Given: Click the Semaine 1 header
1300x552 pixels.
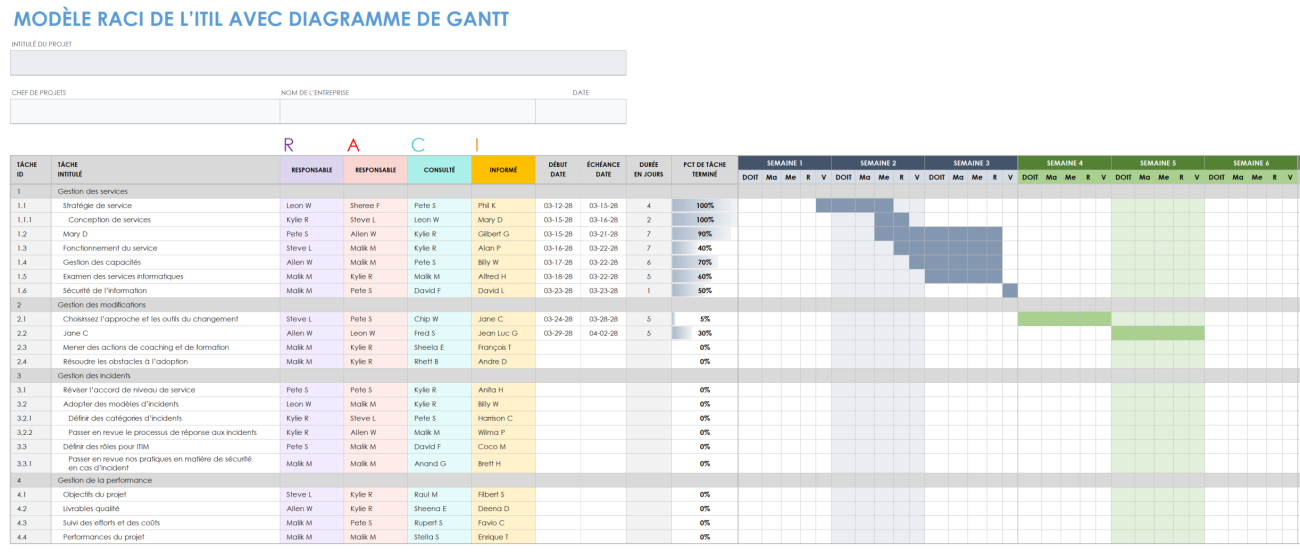Looking at the screenshot, I should coord(784,163).
